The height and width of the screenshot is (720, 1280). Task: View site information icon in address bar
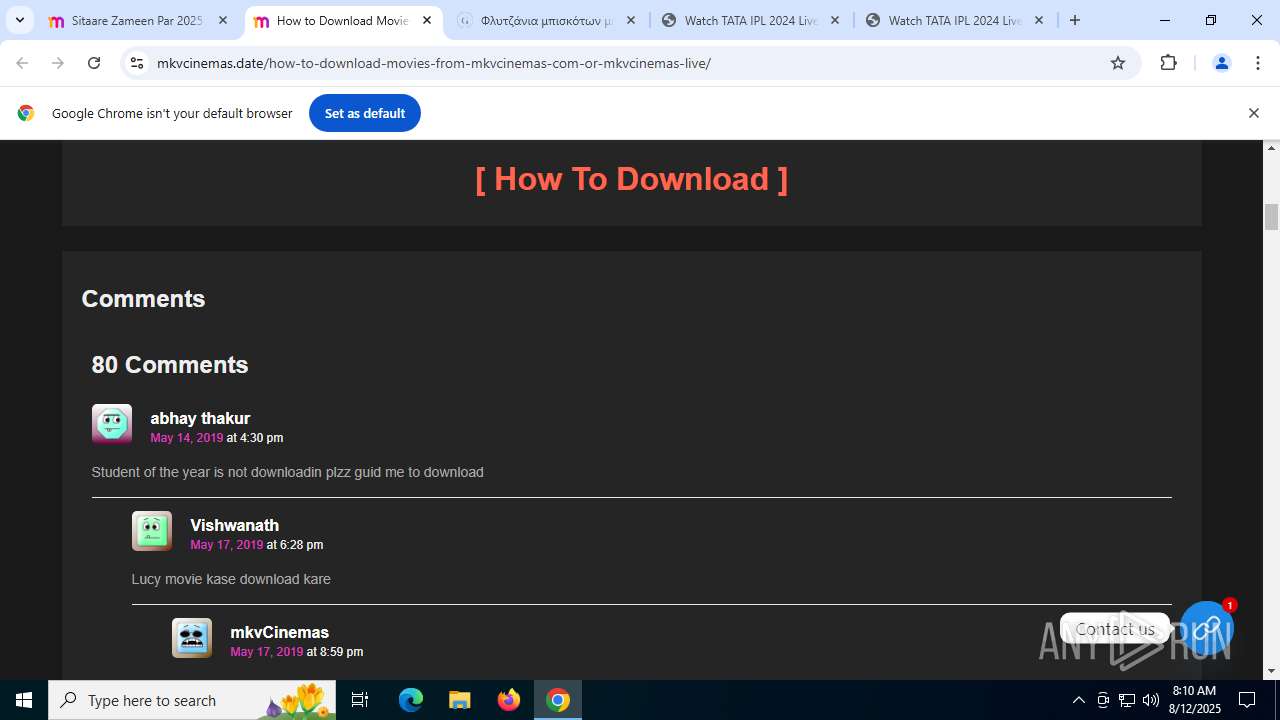(137, 63)
